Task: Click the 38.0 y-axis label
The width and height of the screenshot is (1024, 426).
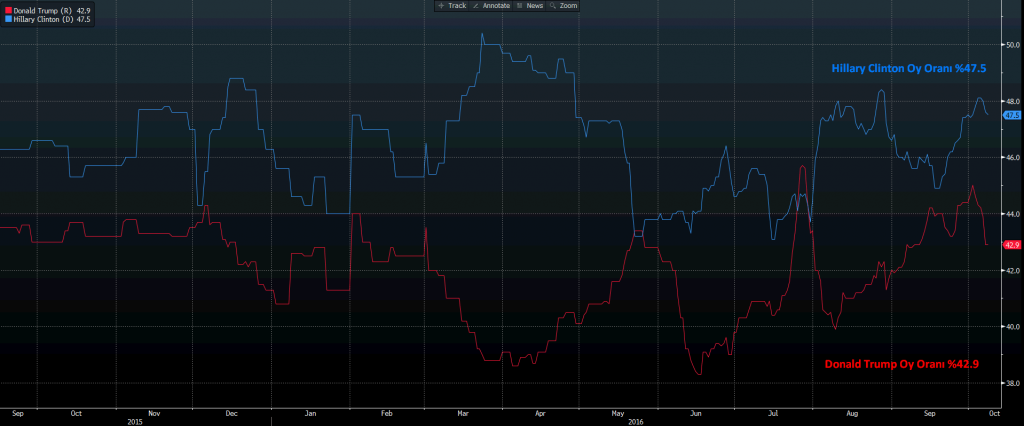Action: tap(1013, 384)
